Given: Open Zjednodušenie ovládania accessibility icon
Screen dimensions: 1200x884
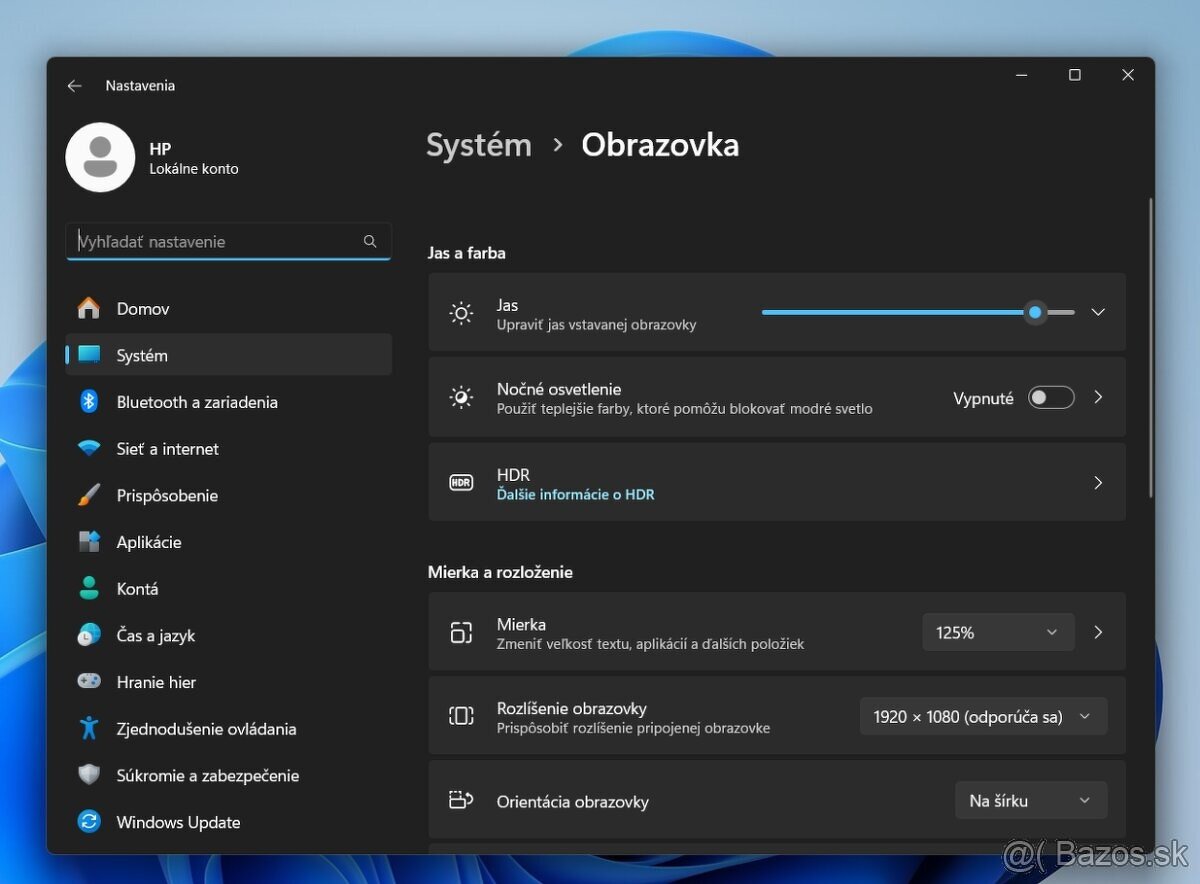Looking at the screenshot, I should (x=89, y=729).
